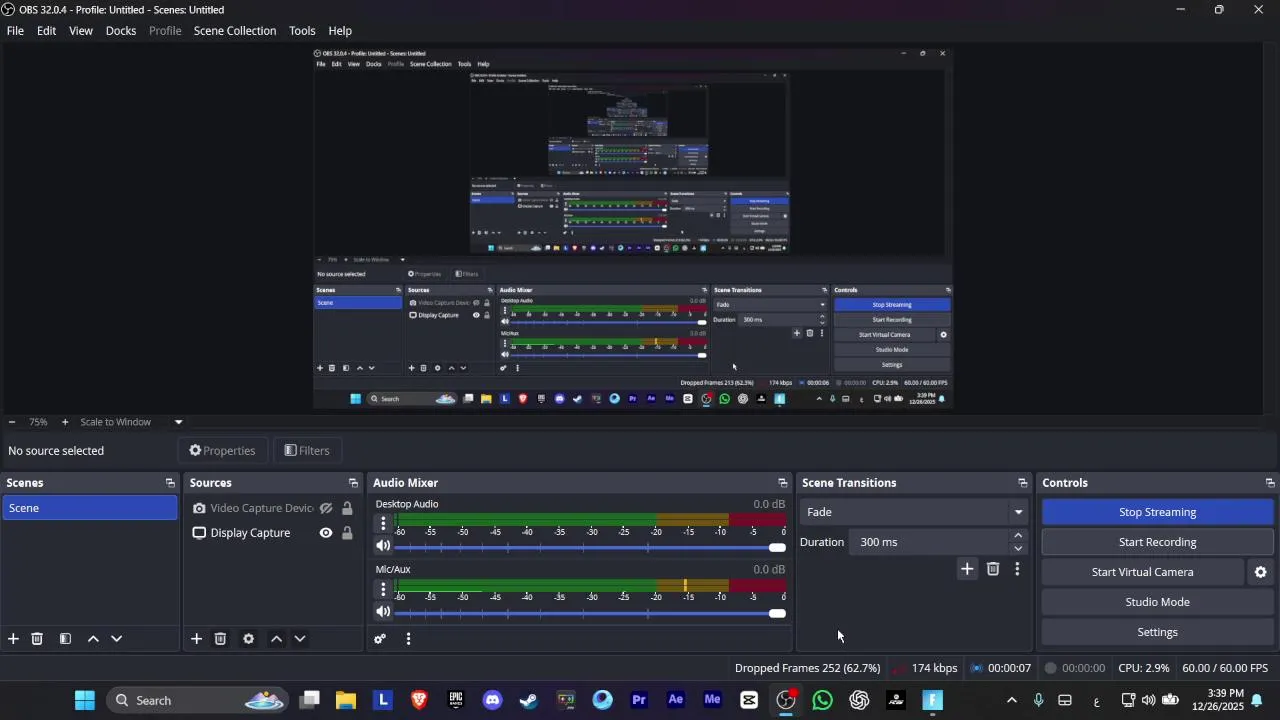Open source Properties button
The width and height of the screenshot is (1280, 720).
pos(223,451)
